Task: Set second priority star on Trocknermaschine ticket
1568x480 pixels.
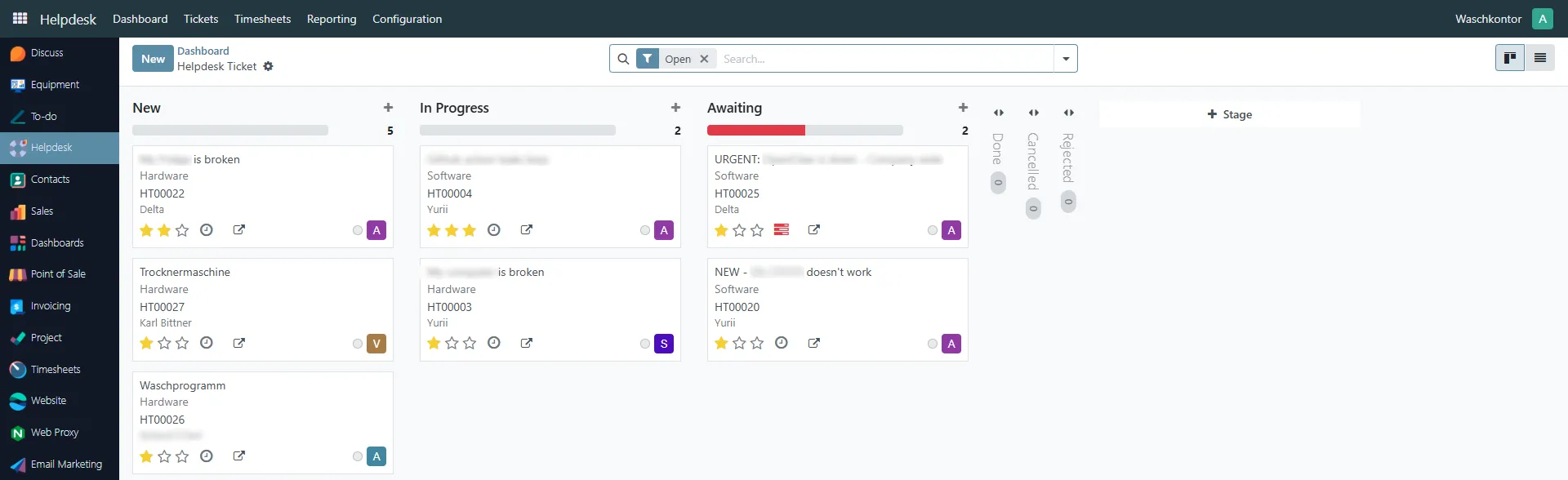Action: [164, 343]
